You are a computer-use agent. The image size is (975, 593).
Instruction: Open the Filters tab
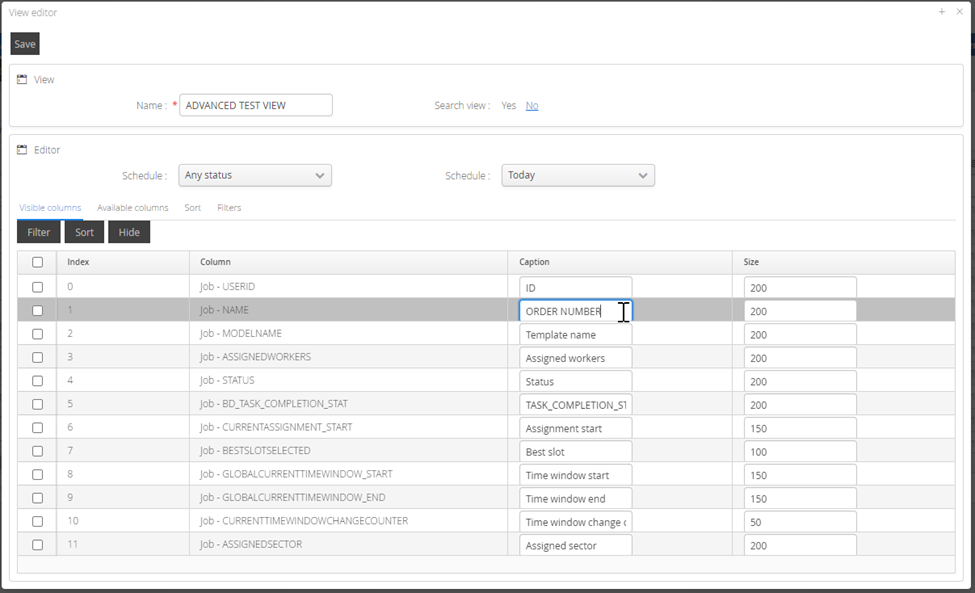pos(229,208)
